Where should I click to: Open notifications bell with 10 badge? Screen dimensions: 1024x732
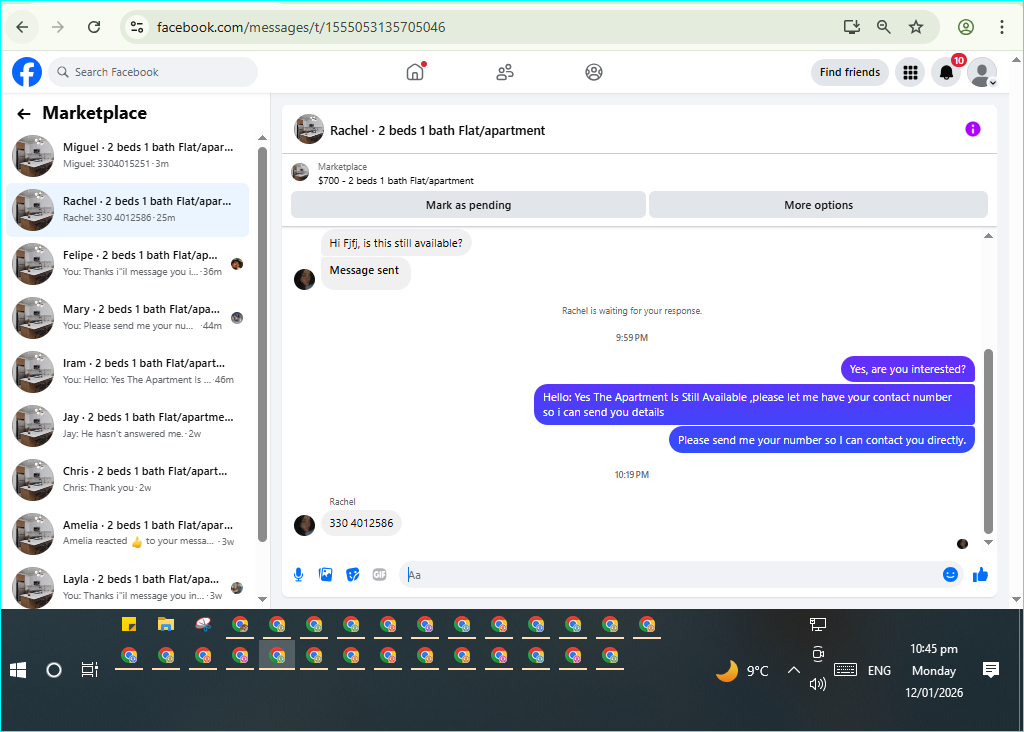(x=946, y=72)
